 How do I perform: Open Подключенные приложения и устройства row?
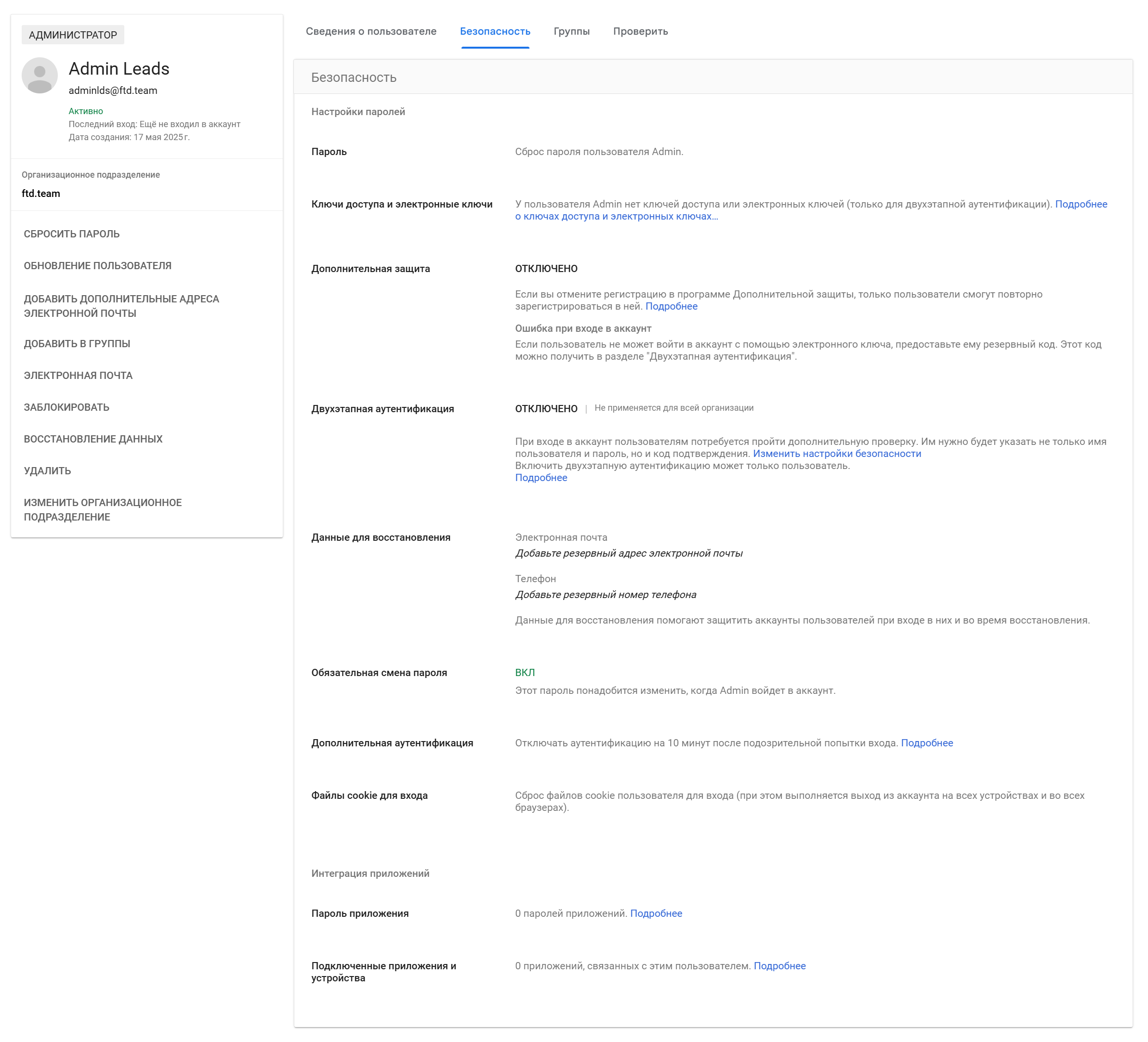[713, 972]
